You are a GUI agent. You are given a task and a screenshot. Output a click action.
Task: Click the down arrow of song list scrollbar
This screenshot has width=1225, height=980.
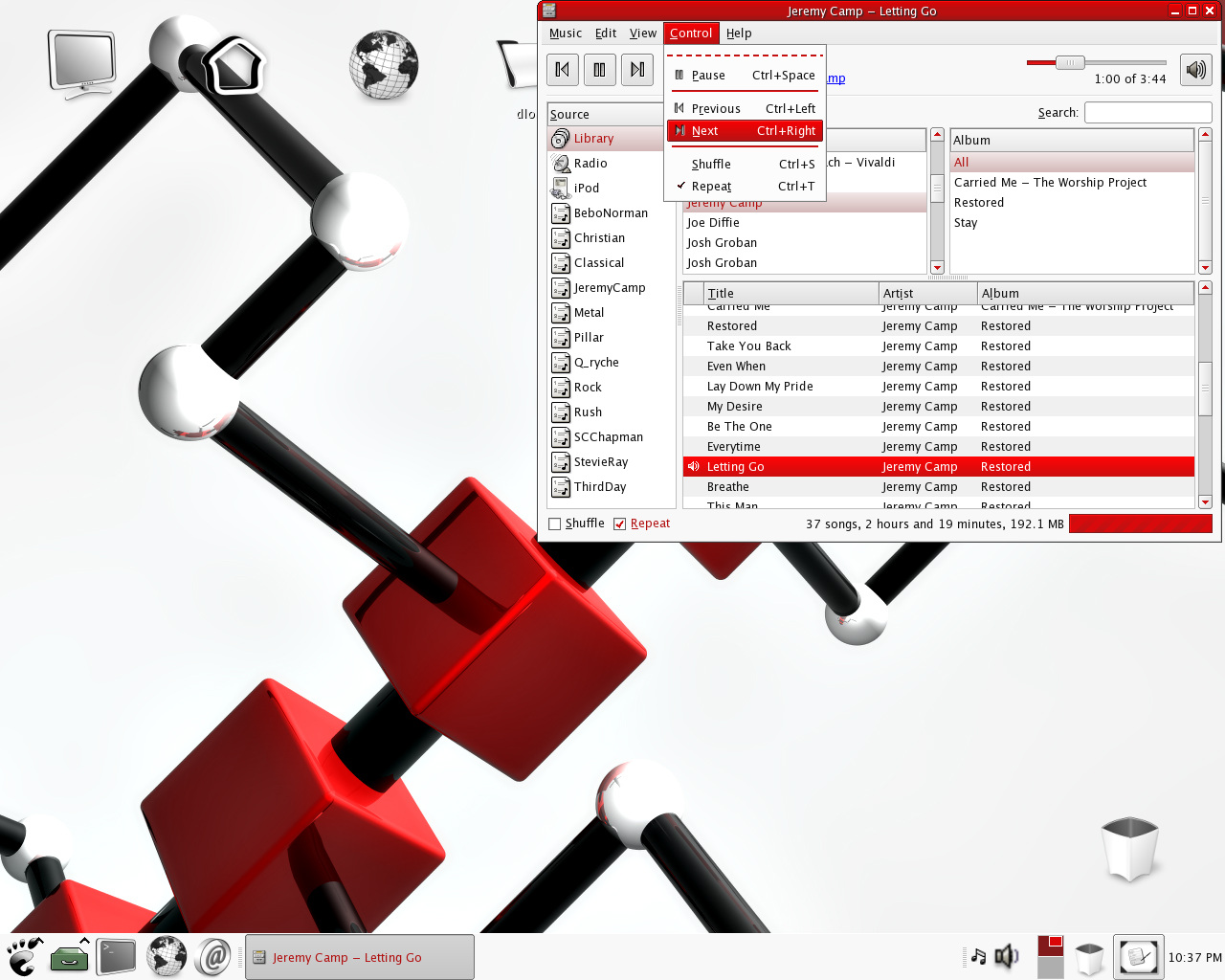1205,501
